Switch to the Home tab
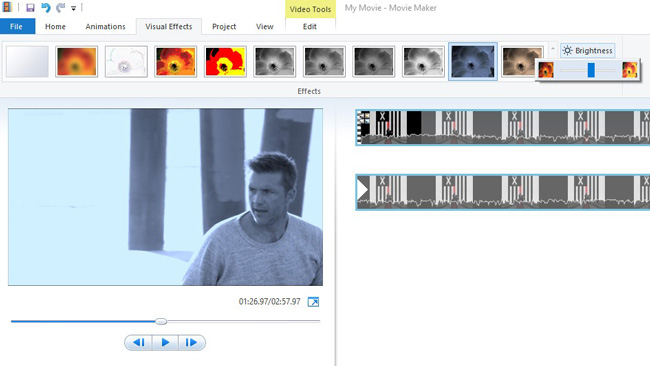Image resolution: width=650 pixels, height=366 pixels. click(55, 26)
